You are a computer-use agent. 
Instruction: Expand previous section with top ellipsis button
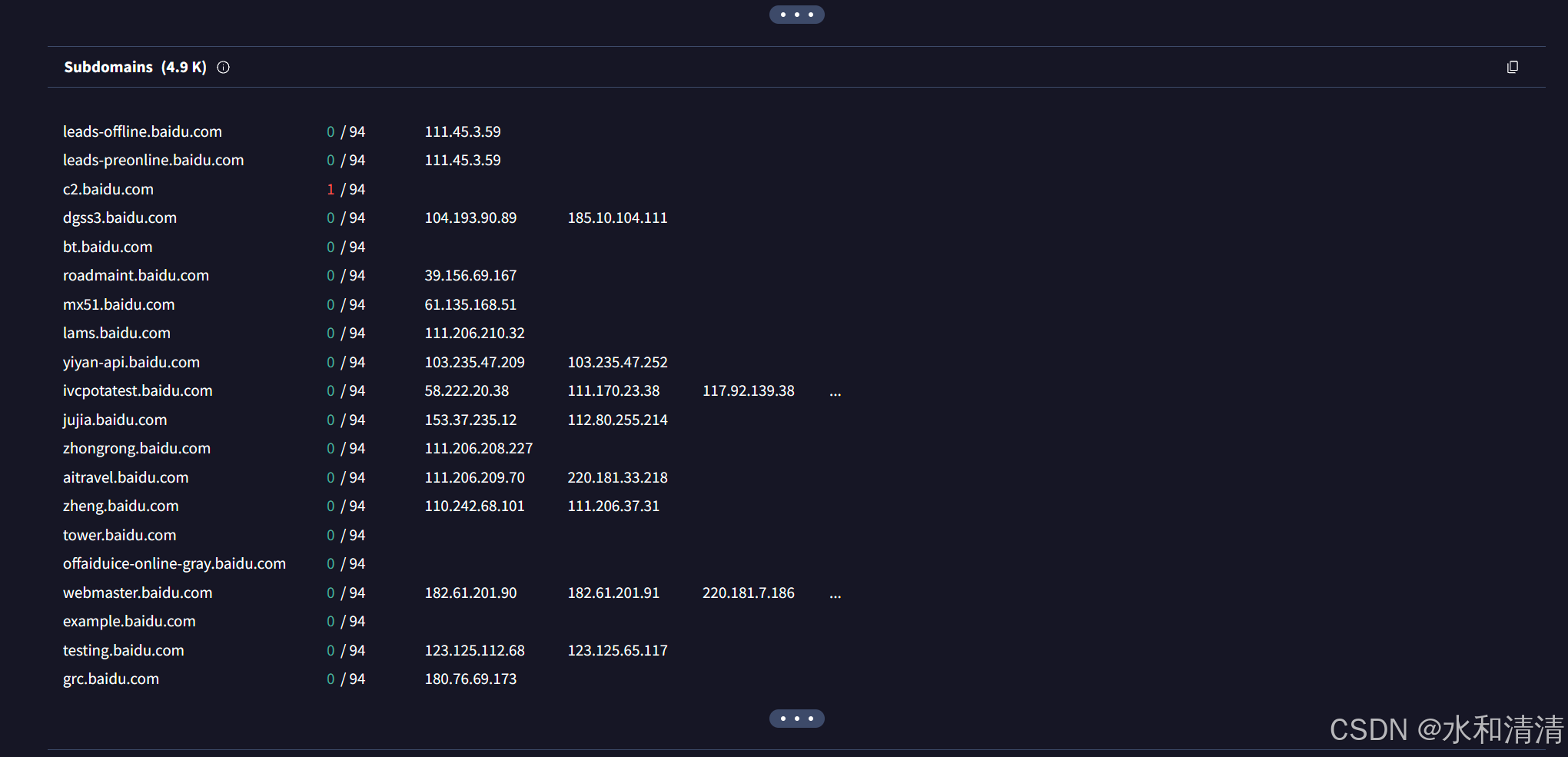click(797, 15)
